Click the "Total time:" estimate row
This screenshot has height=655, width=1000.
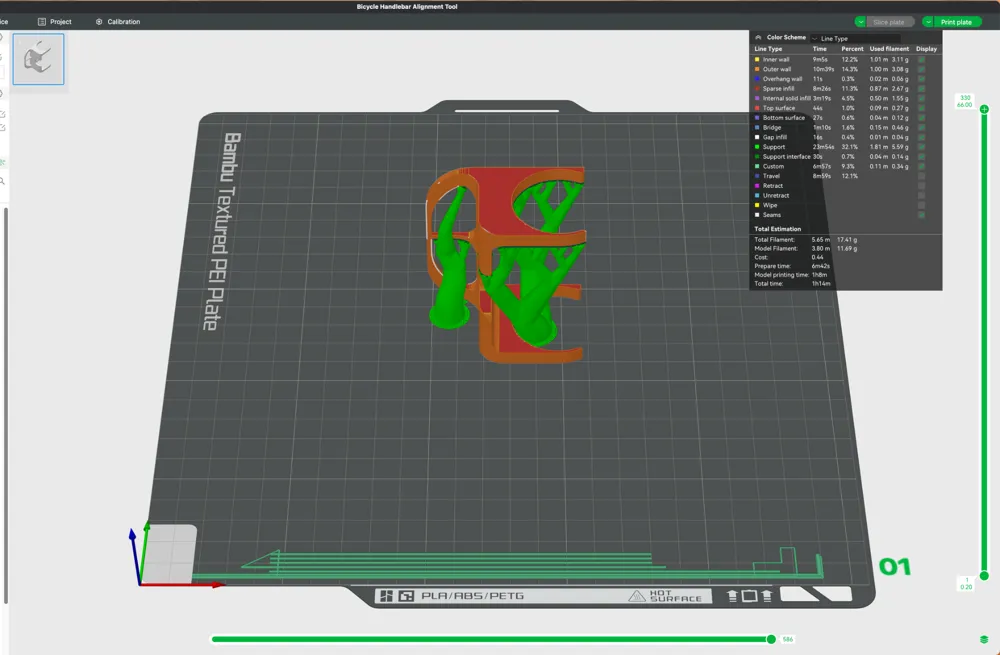[x=792, y=284]
